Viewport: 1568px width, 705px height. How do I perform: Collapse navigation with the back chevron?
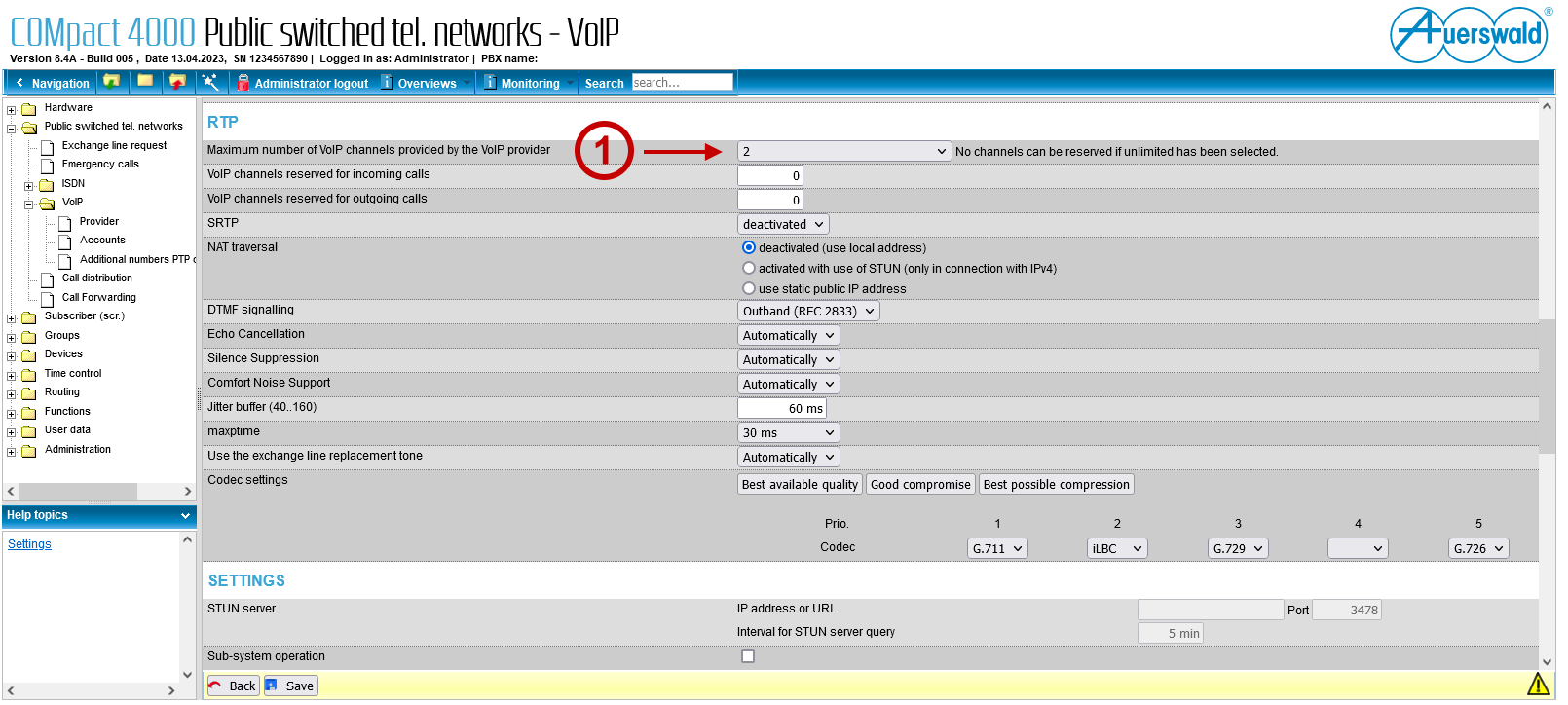coord(19,83)
